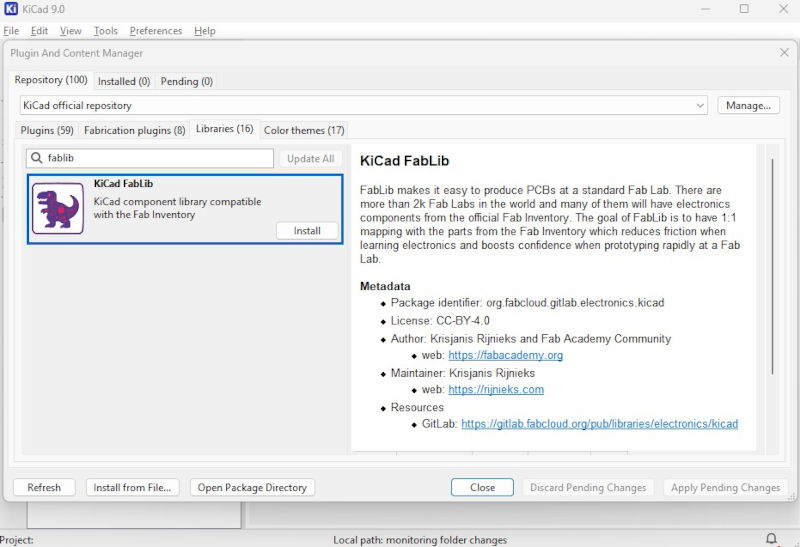The image size is (800, 547).
Task: Select the Fabrication plugins (8) tab
Action: coord(135,130)
